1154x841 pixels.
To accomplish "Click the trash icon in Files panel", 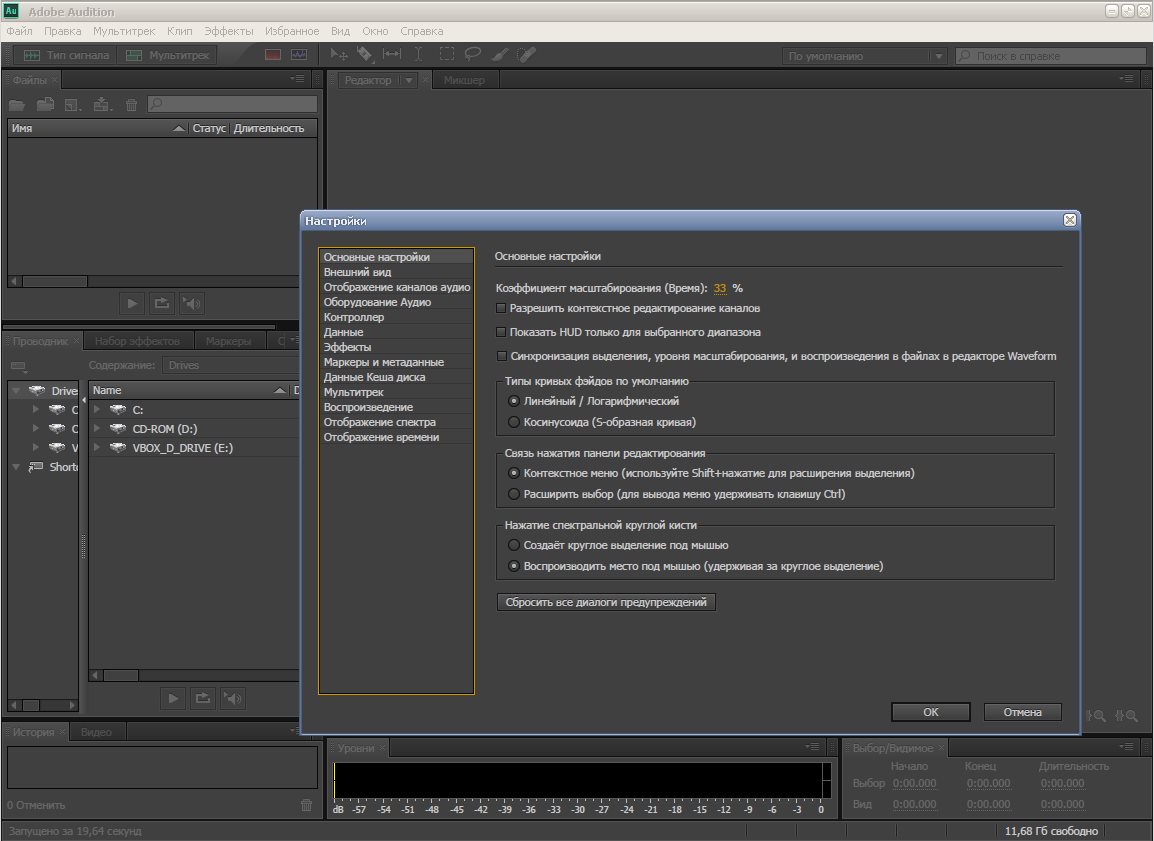I will [131, 104].
